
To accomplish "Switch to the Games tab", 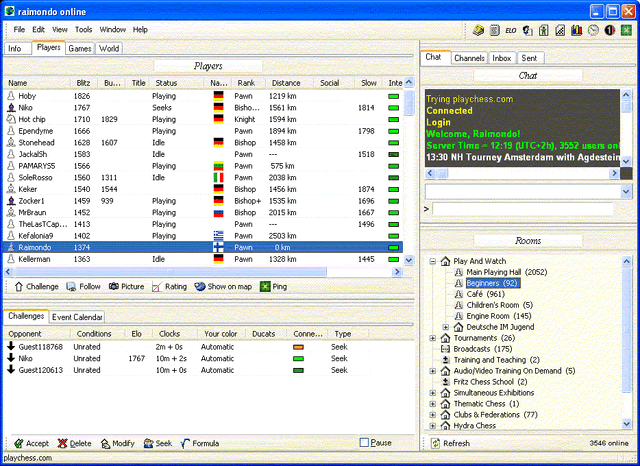I will (80, 49).
